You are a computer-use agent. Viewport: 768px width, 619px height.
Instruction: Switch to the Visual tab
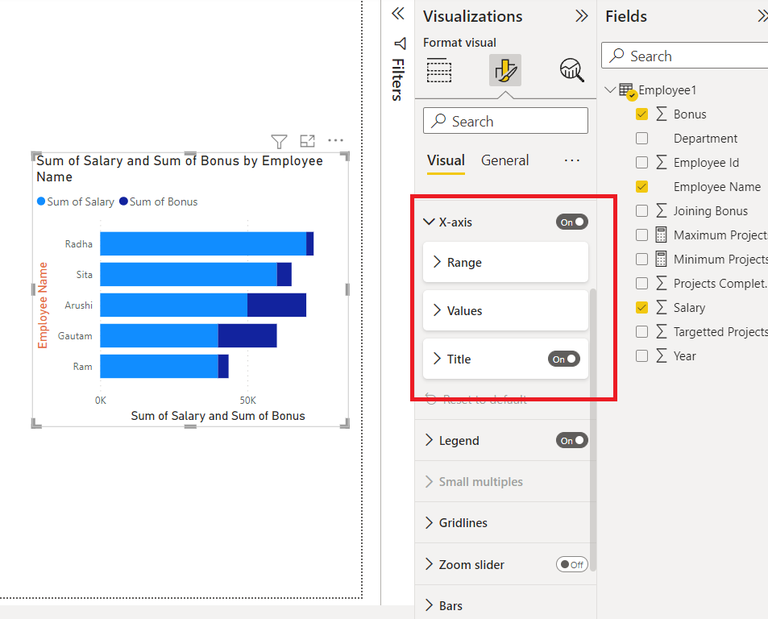[446, 160]
